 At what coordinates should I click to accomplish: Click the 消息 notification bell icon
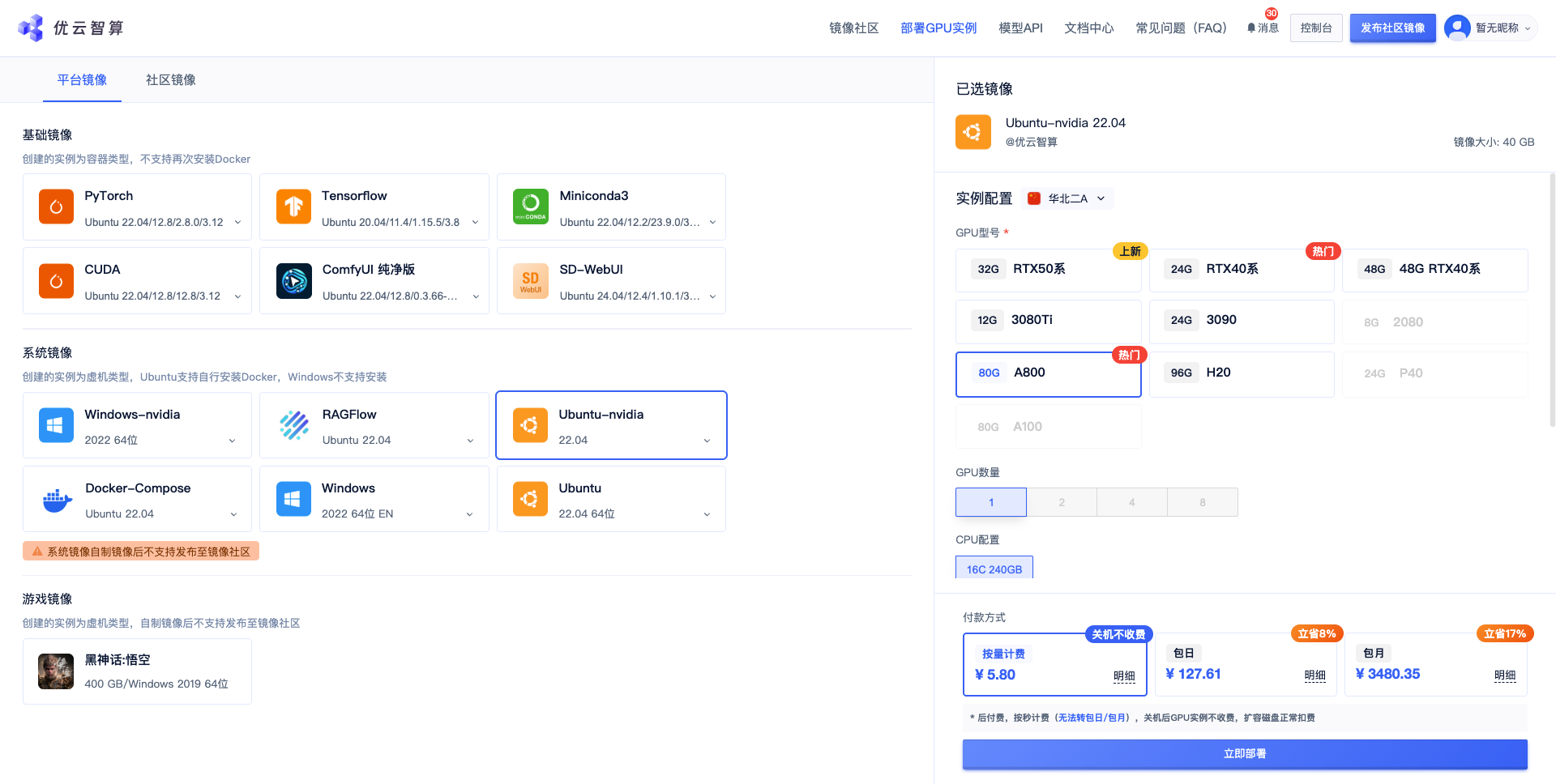(1251, 28)
